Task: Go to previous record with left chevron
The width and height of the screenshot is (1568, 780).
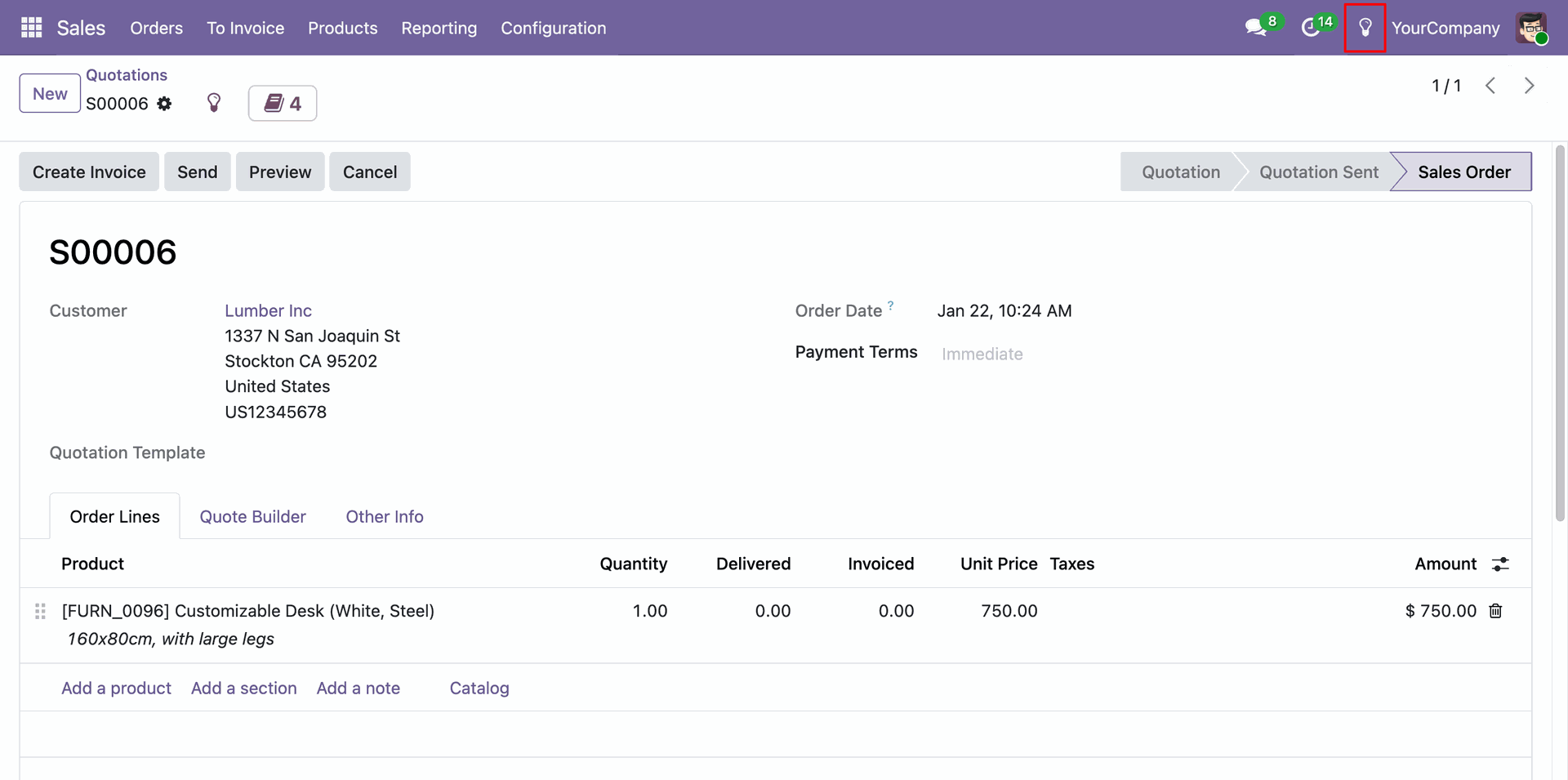Action: pos(1490,86)
